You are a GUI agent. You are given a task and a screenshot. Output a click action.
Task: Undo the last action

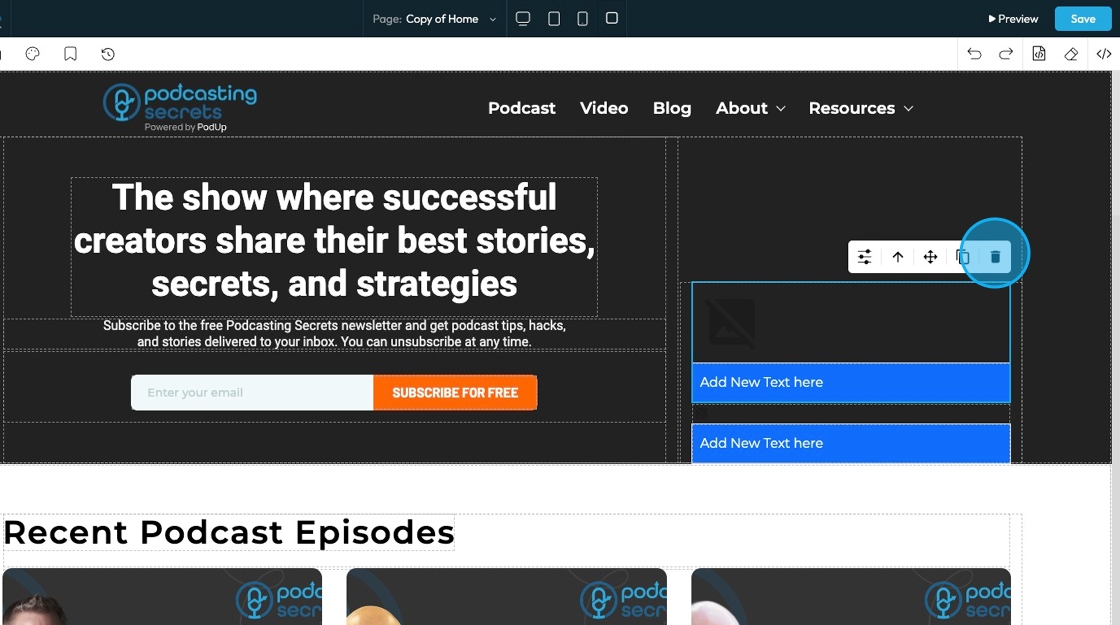tap(974, 54)
